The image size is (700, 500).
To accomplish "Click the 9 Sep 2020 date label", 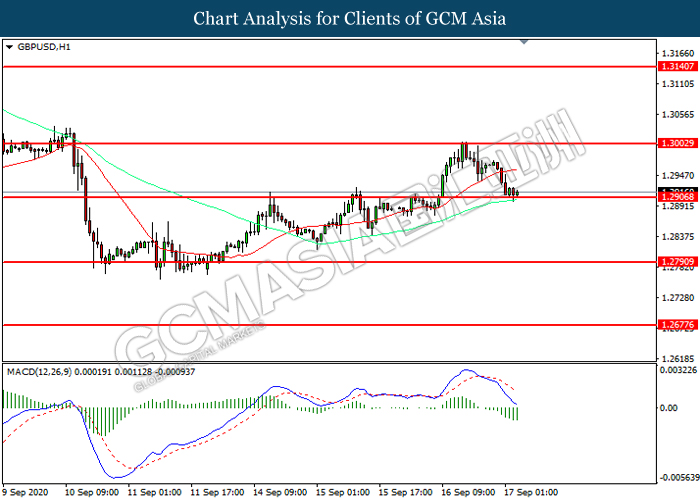I will pyautogui.click(x=25, y=492).
